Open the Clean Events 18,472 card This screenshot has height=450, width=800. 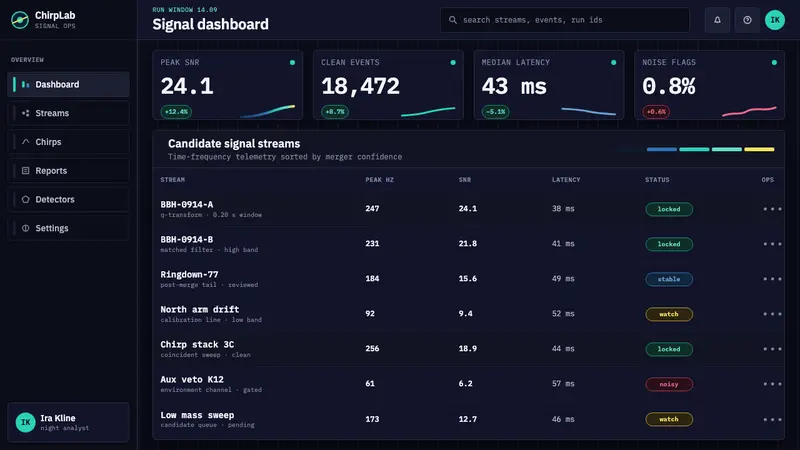[388, 85]
